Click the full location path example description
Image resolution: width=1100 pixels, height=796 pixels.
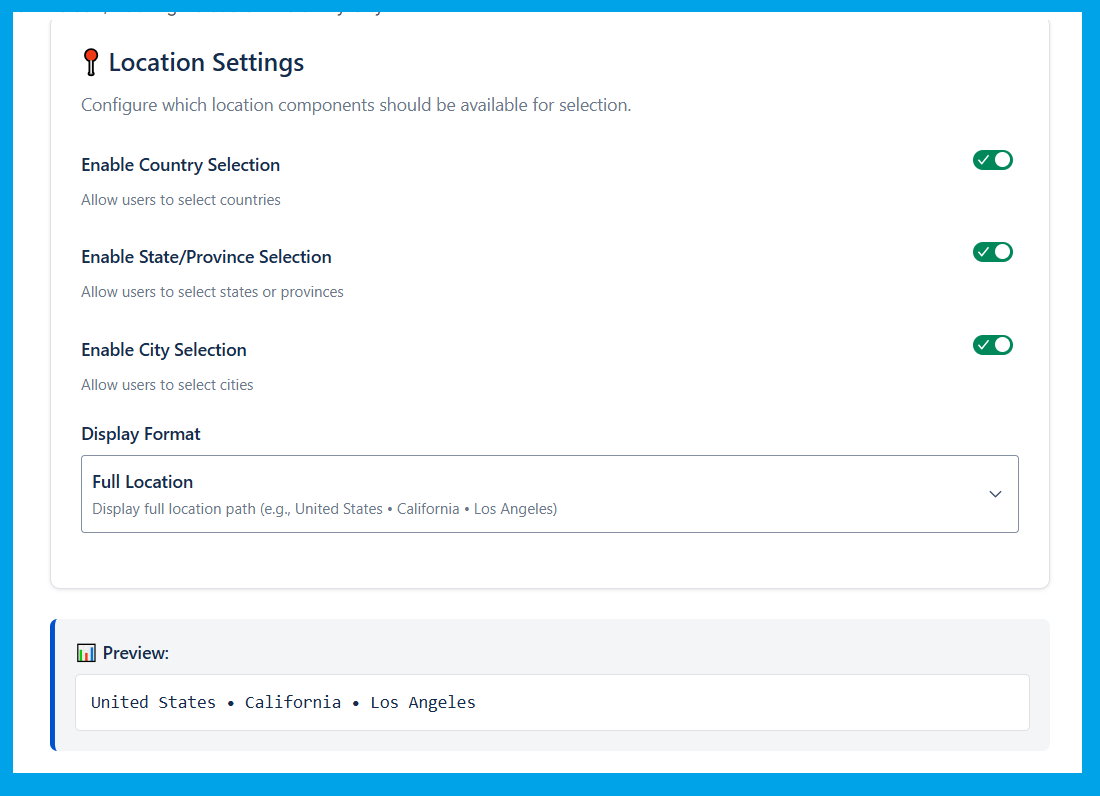pos(324,509)
